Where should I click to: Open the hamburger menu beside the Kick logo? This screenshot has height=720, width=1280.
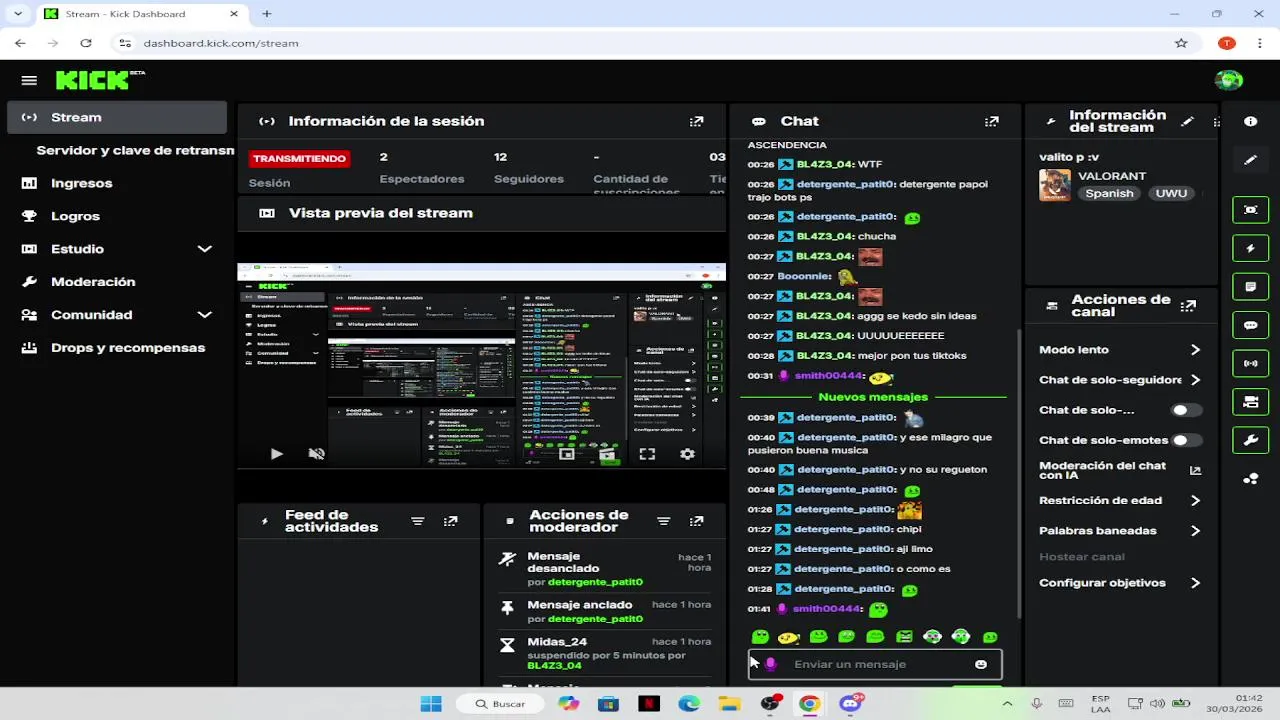pyautogui.click(x=29, y=80)
